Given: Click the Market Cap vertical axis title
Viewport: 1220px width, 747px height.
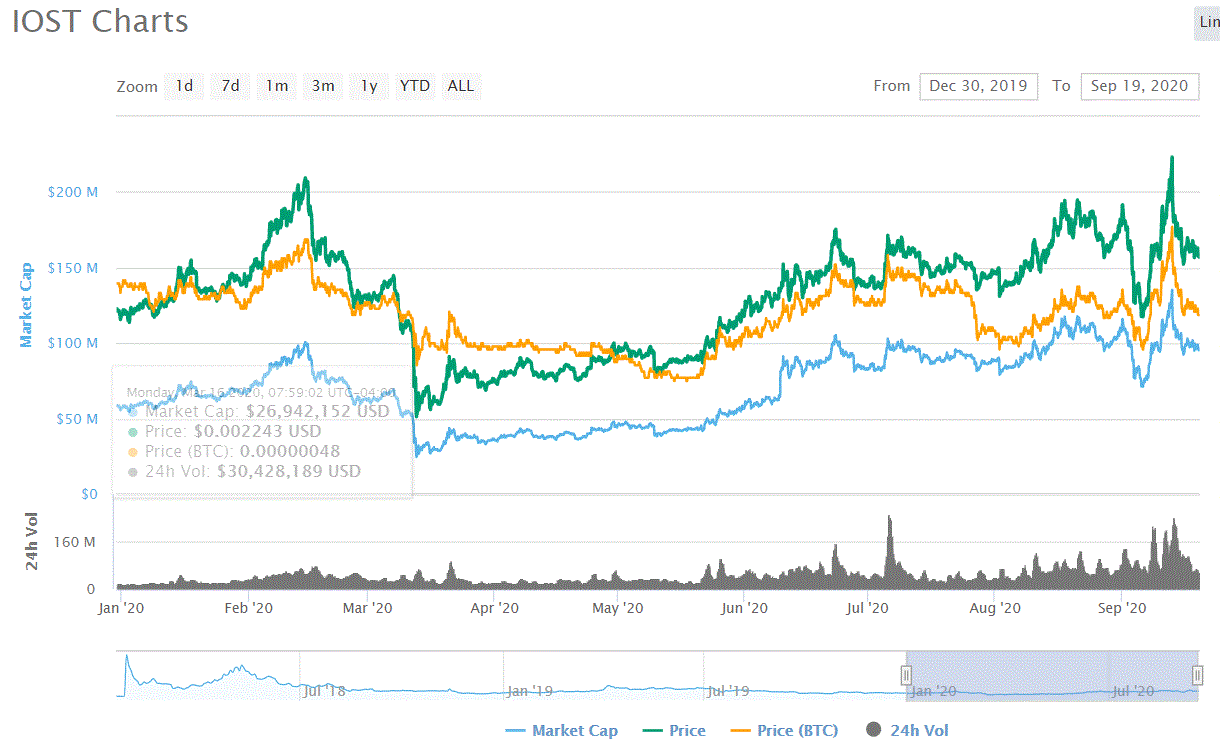Looking at the screenshot, I should click(26, 305).
